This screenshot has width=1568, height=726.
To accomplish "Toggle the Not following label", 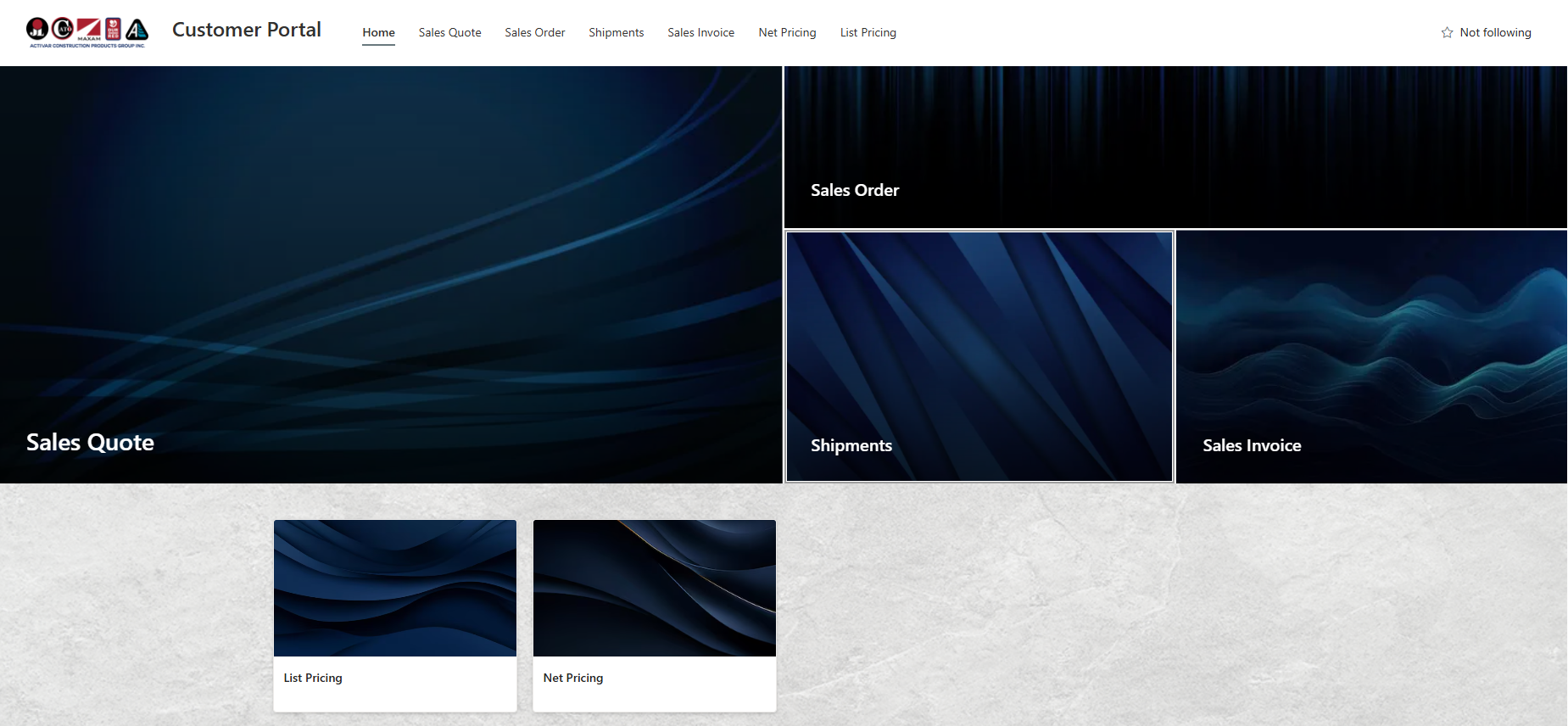I will coord(1495,33).
